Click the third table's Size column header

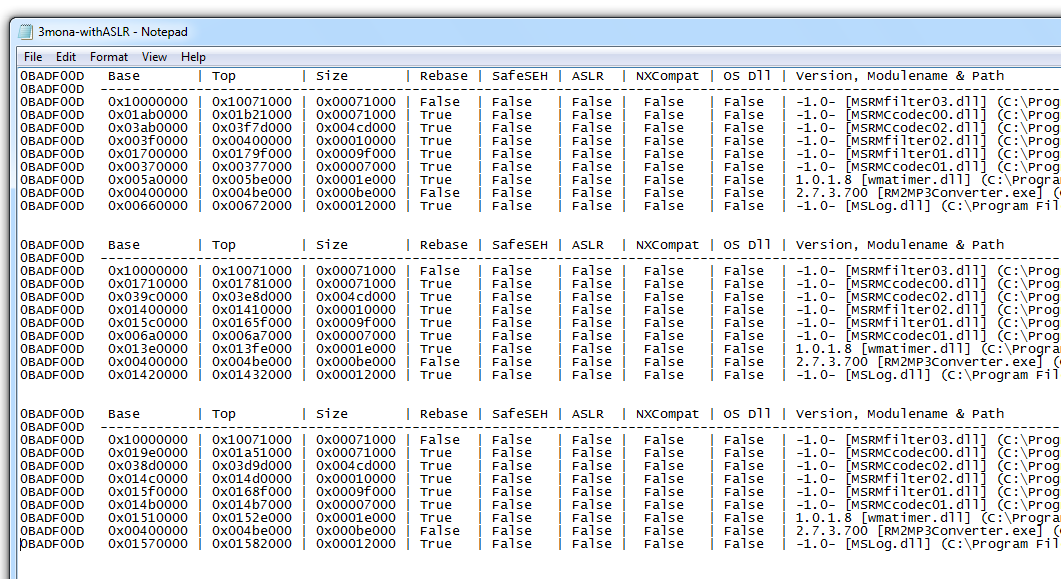[x=332, y=414]
